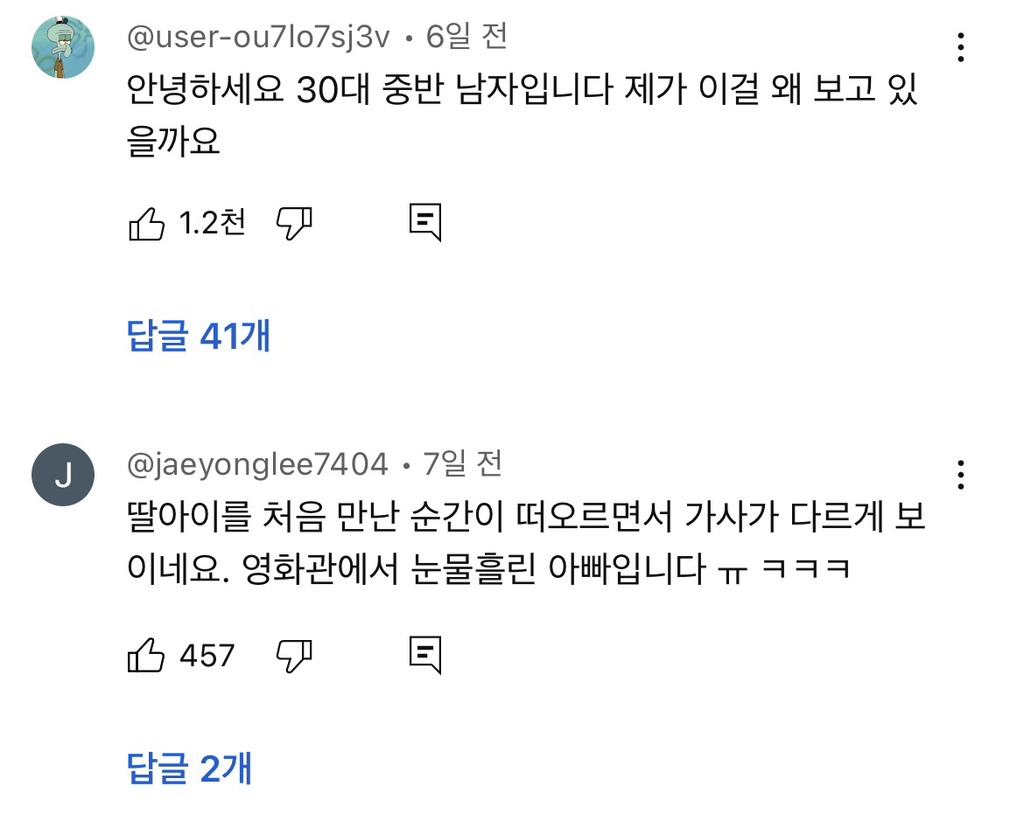Dislike the @jaeyonglee7404 comment
The width and height of the screenshot is (1024, 814).
click(294, 656)
